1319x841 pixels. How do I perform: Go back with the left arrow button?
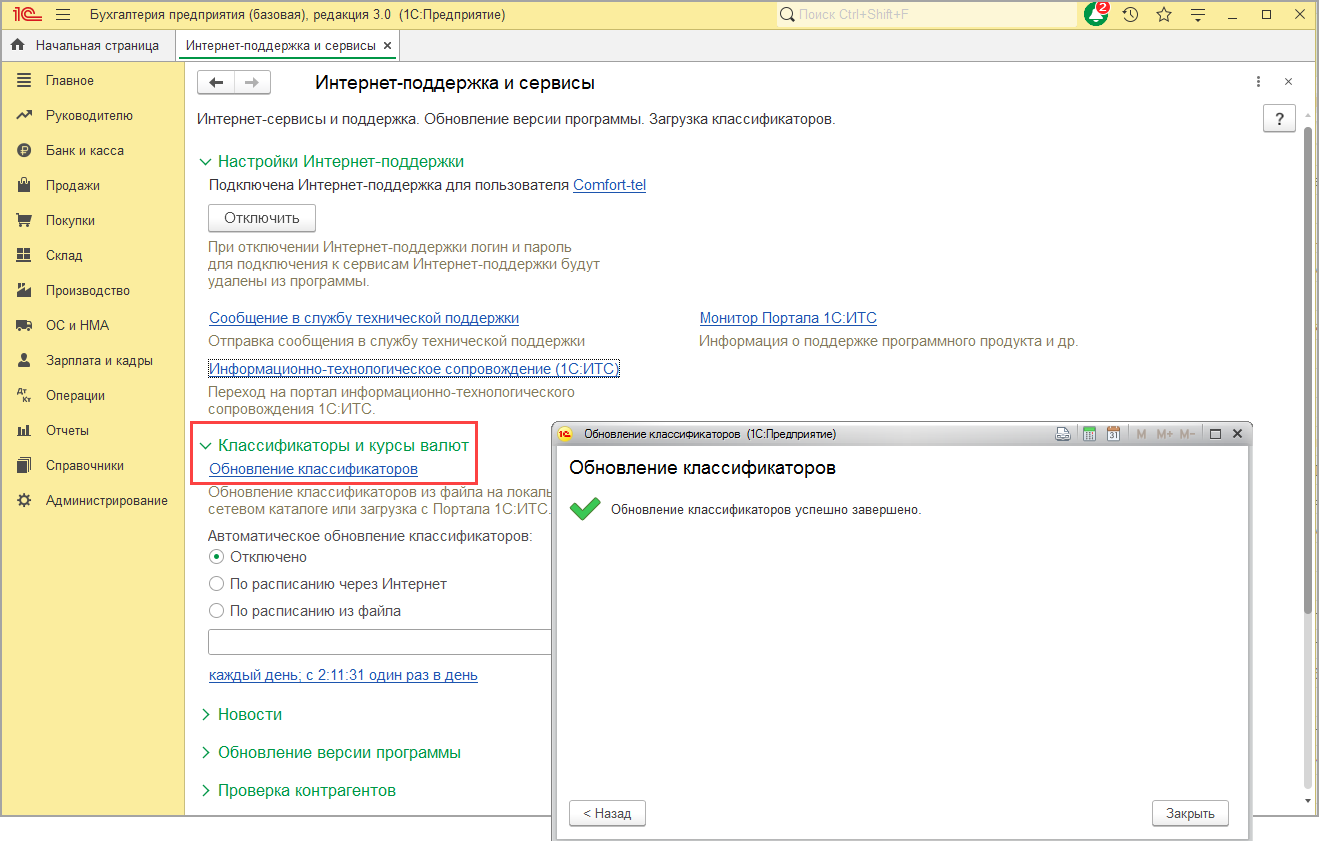(216, 83)
